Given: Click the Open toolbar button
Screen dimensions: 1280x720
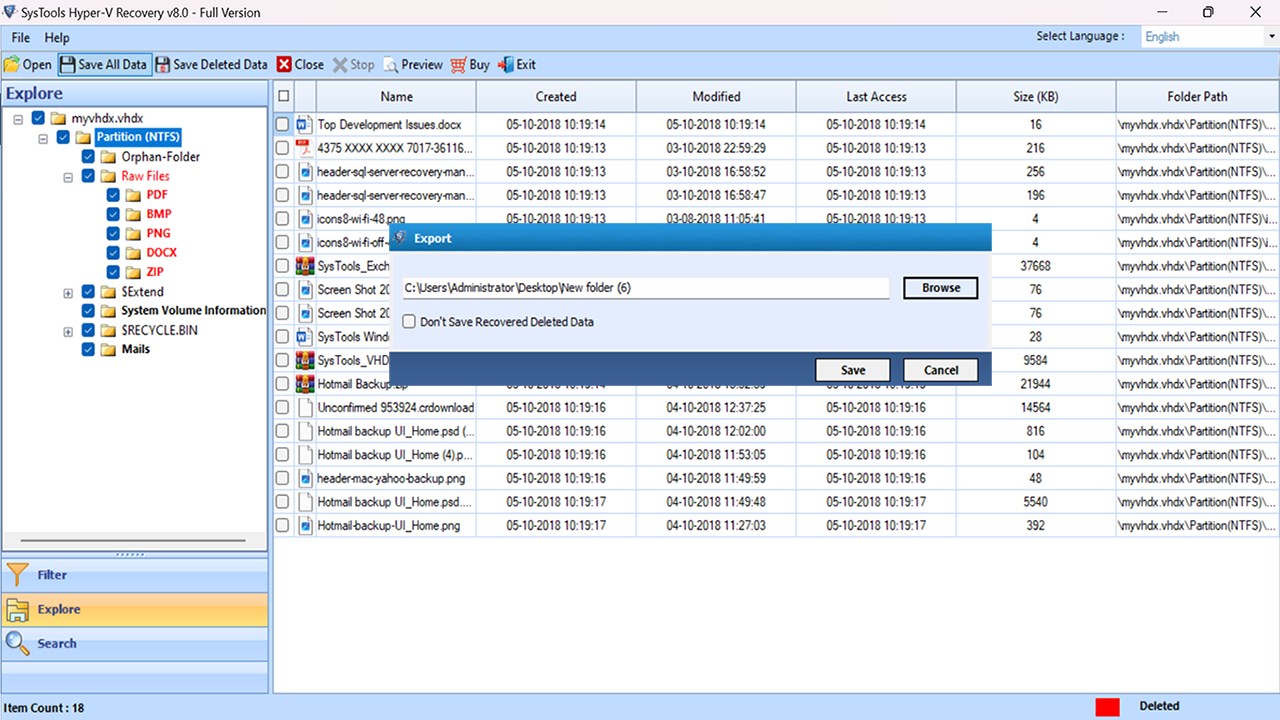Looking at the screenshot, I should point(28,64).
